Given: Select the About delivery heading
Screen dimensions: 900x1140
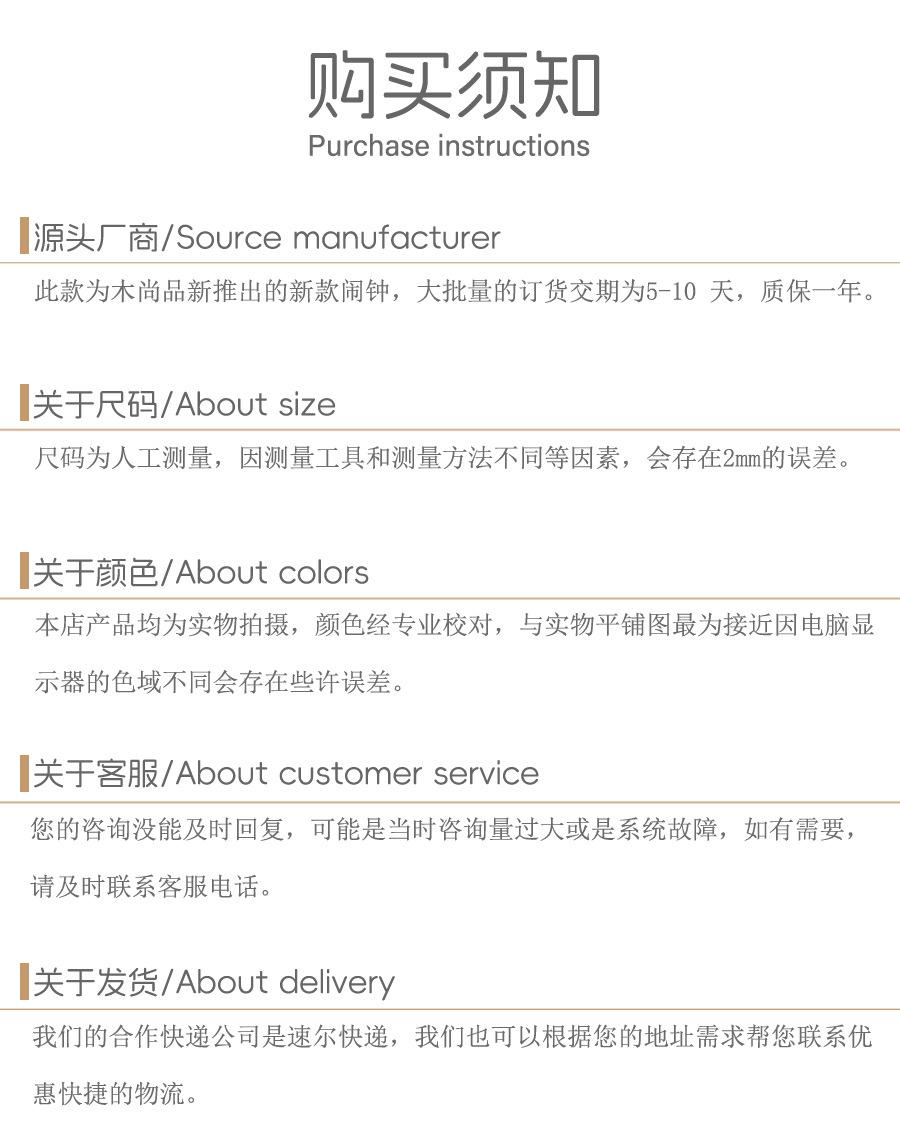Looking at the screenshot, I should coord(214,982).
